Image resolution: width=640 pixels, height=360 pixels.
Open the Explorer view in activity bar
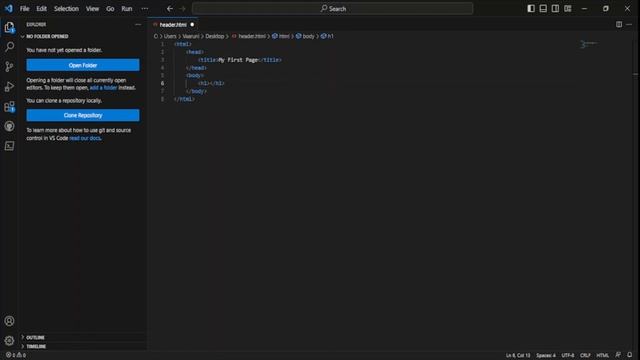coord(9,27)
